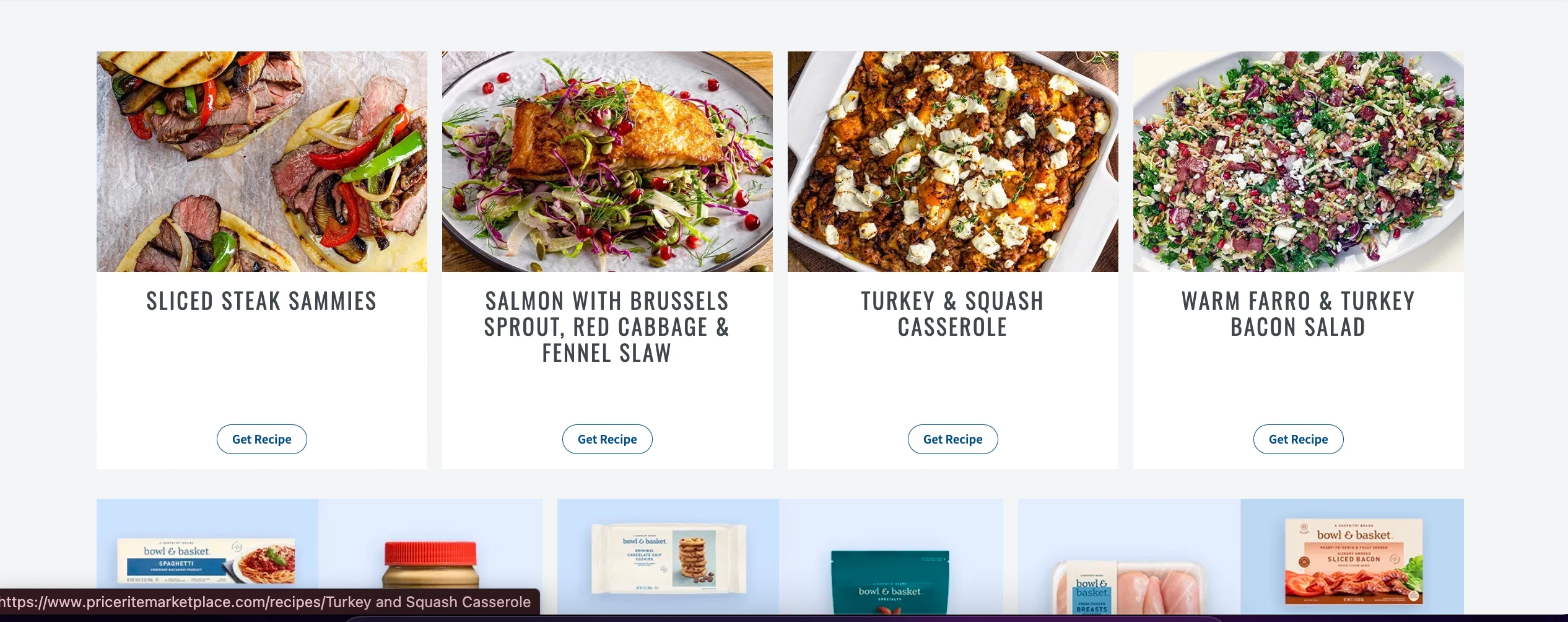Viewport: 1568px width, 622px height.
Task: Click Get Recipe for Turkey & Squash Casserole
Action: pyautogui.click(x=953, y=439)
